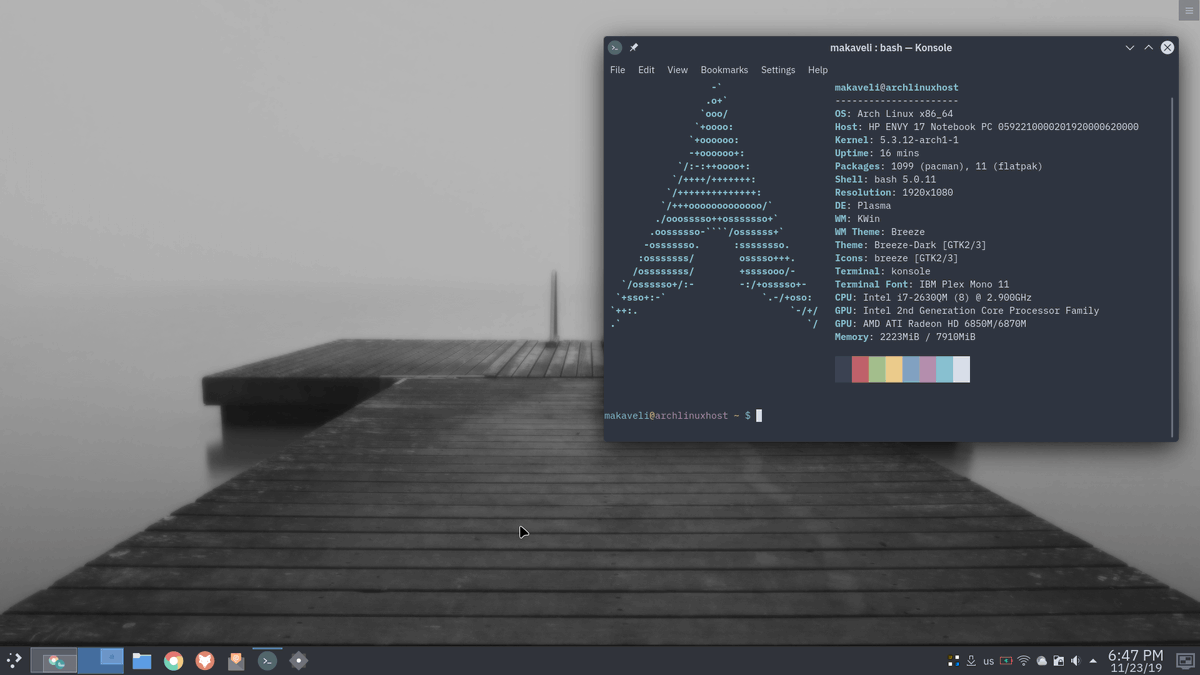The height and width of the screenshot is (675, 1200).
Task: Click the yellow color block in neofetch
Action: click(894, 369)
